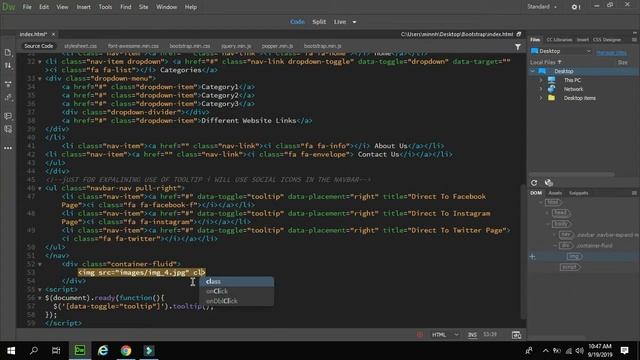Select class from the code hint list
Image resolution: width=640 pixels, height=360 pixels.
[x=236, y=282]
